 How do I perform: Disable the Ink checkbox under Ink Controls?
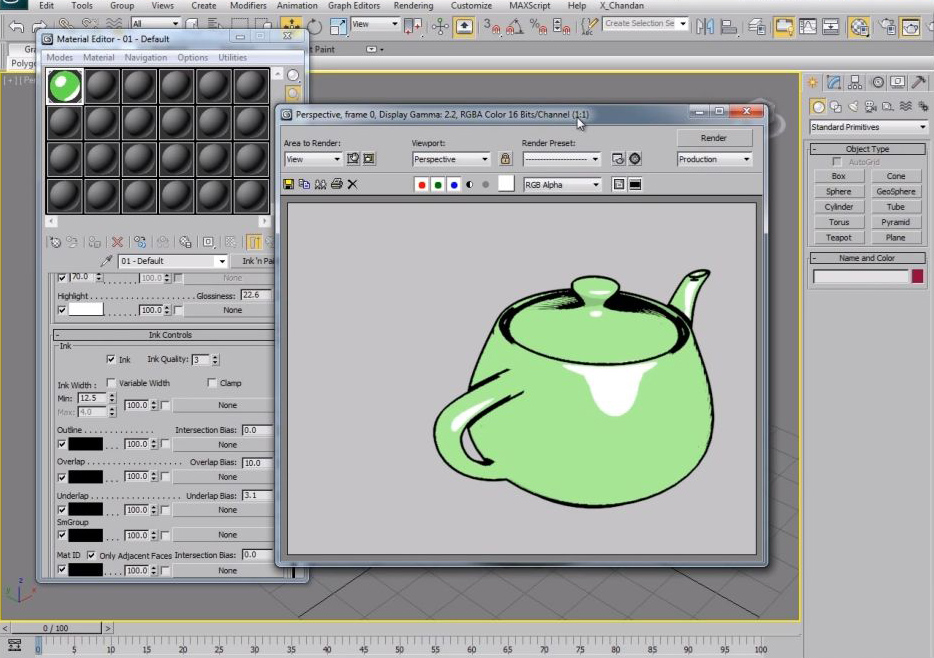pos(110,360)
